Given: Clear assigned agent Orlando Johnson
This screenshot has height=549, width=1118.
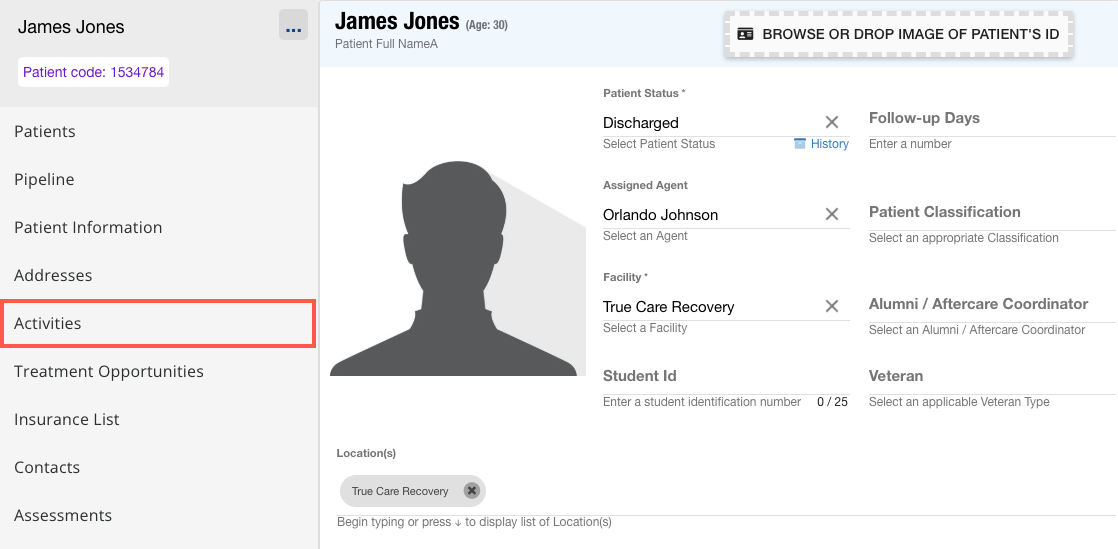Looking at the screenshot, I should click(831, 214).
